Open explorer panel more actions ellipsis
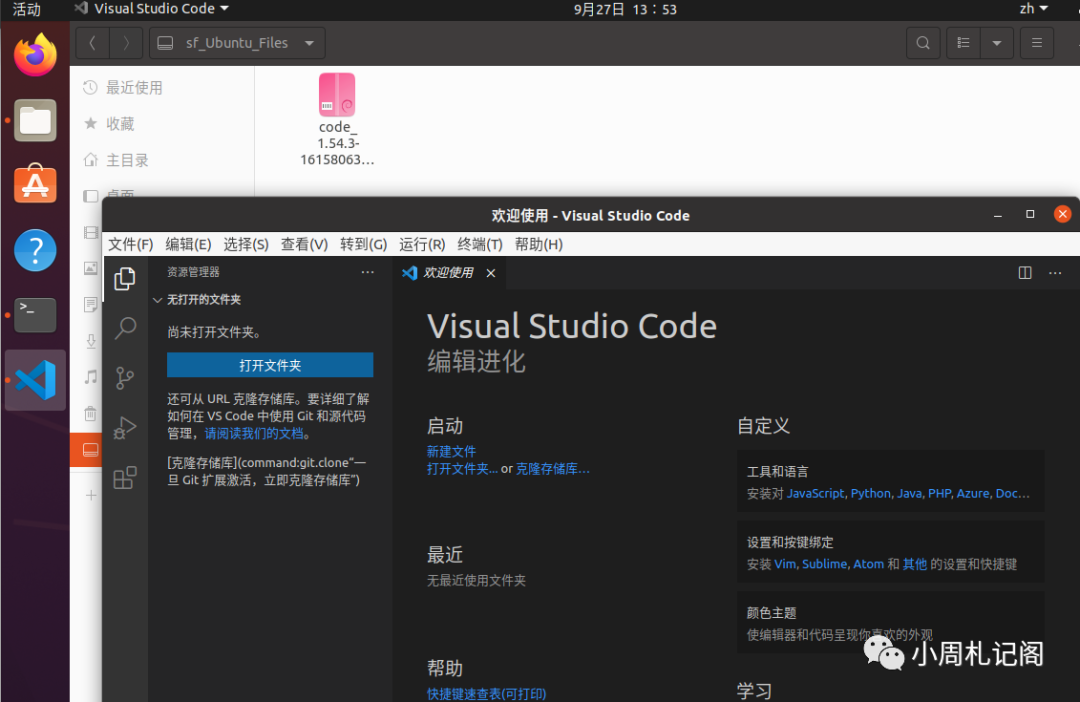The image size is (1080, 702). (x=368, y=272)
